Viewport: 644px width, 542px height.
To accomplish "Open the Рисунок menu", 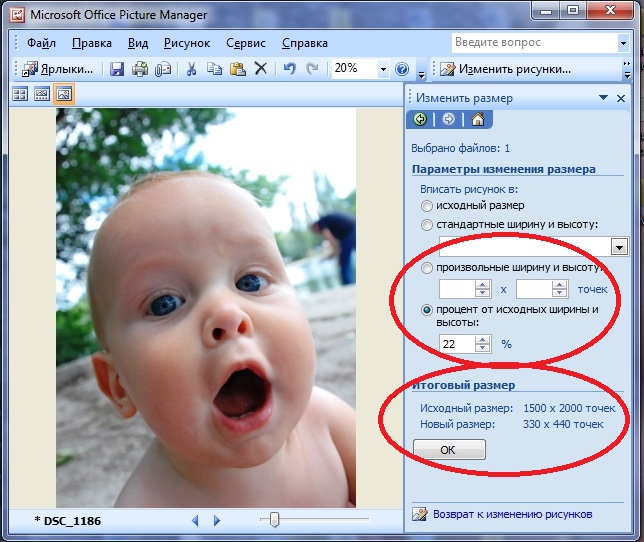I will pos(187,43).
